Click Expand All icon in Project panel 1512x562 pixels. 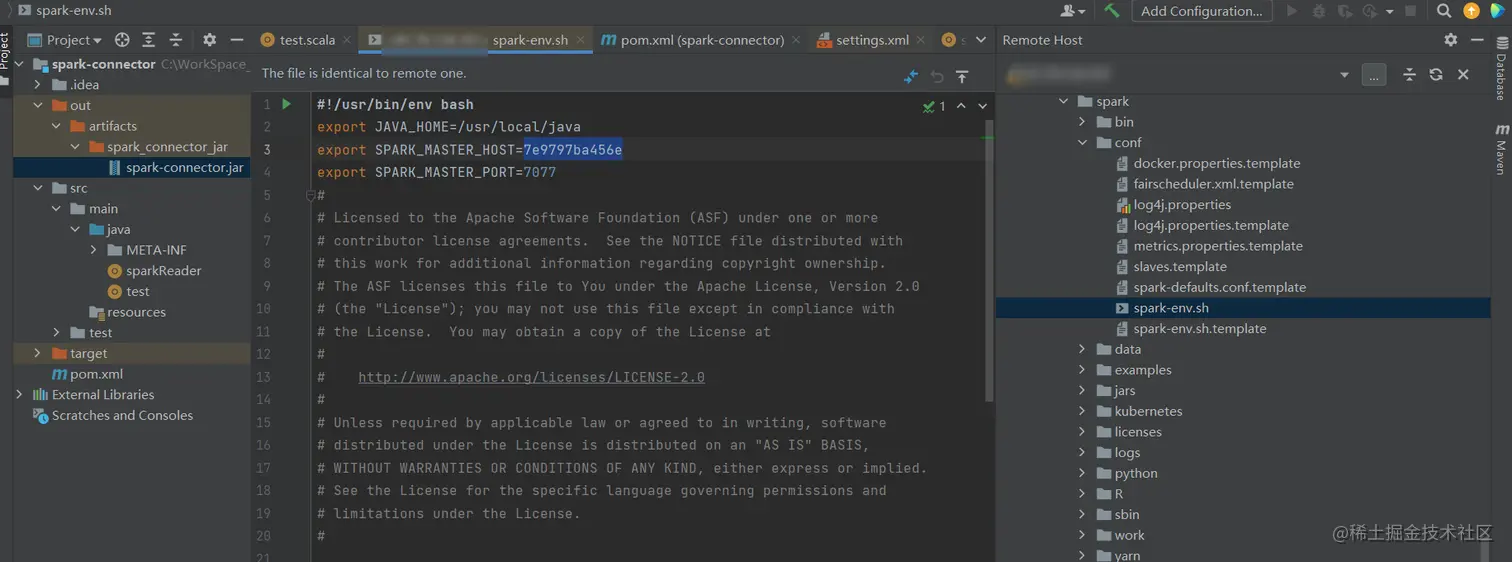[x=149, y=40]
